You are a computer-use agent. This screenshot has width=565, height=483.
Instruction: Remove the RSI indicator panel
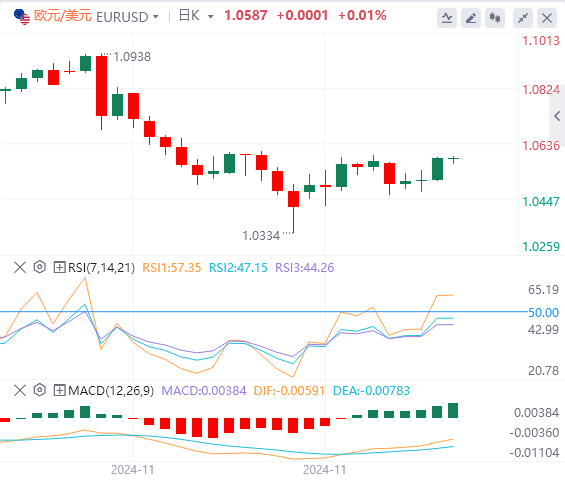[x=20, y=267]
